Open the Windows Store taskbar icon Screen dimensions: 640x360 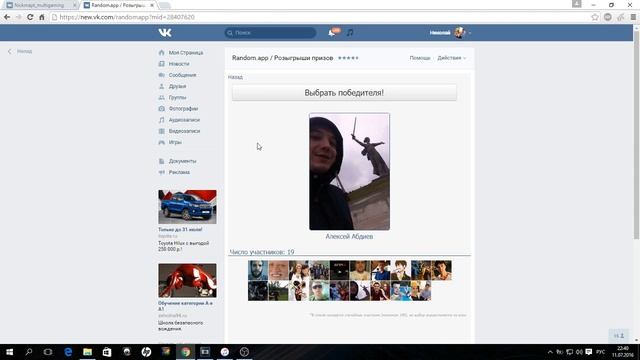107,352
